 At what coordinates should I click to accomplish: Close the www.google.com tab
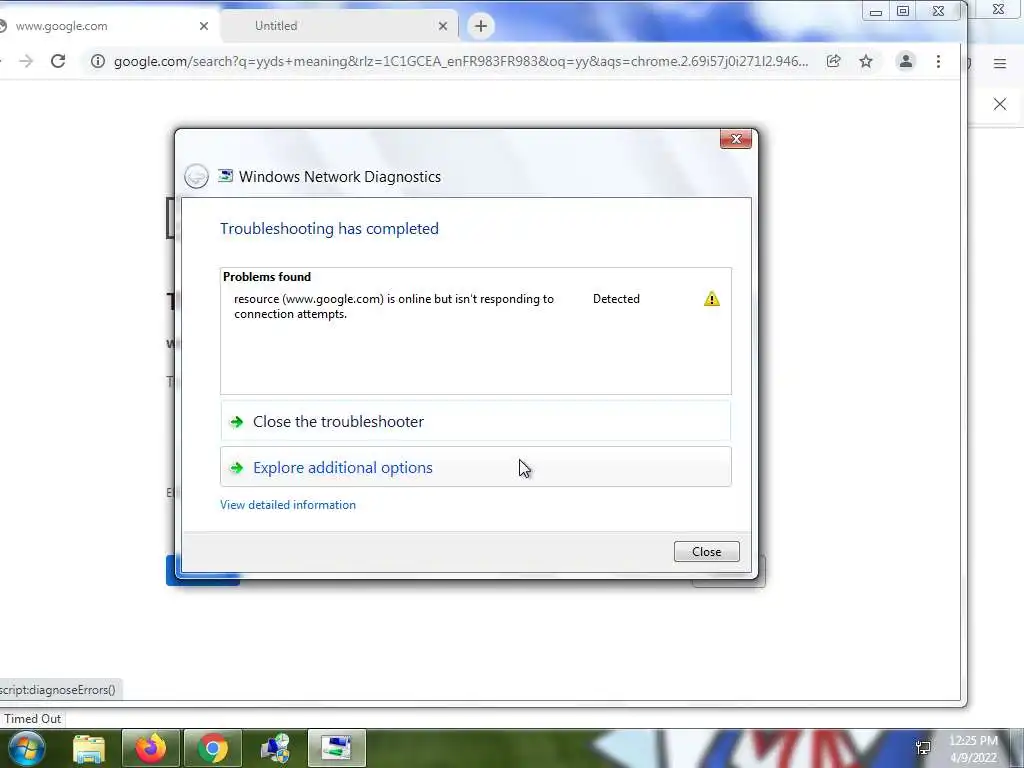pos(204,26)
